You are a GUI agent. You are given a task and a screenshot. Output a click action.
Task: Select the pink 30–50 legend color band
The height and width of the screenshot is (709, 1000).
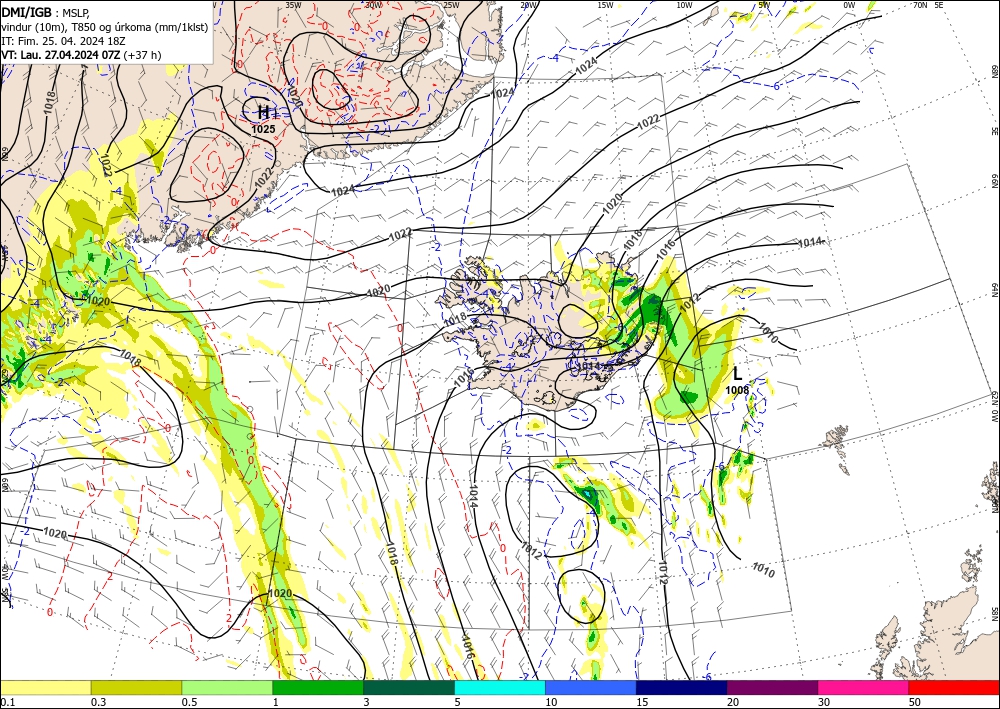coord(864,687)
